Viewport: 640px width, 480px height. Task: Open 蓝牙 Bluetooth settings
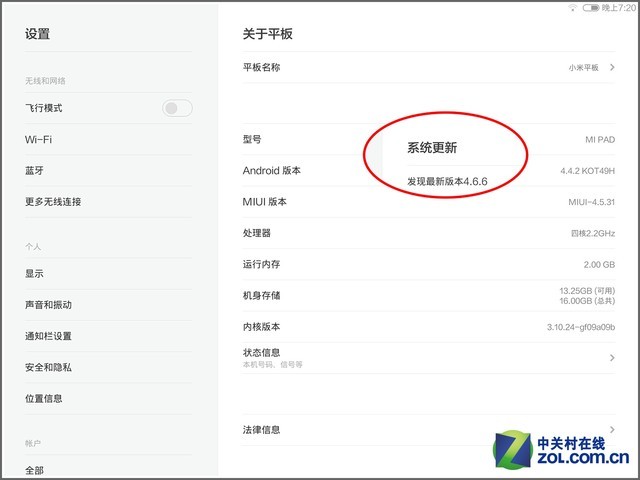coord(35,170)
